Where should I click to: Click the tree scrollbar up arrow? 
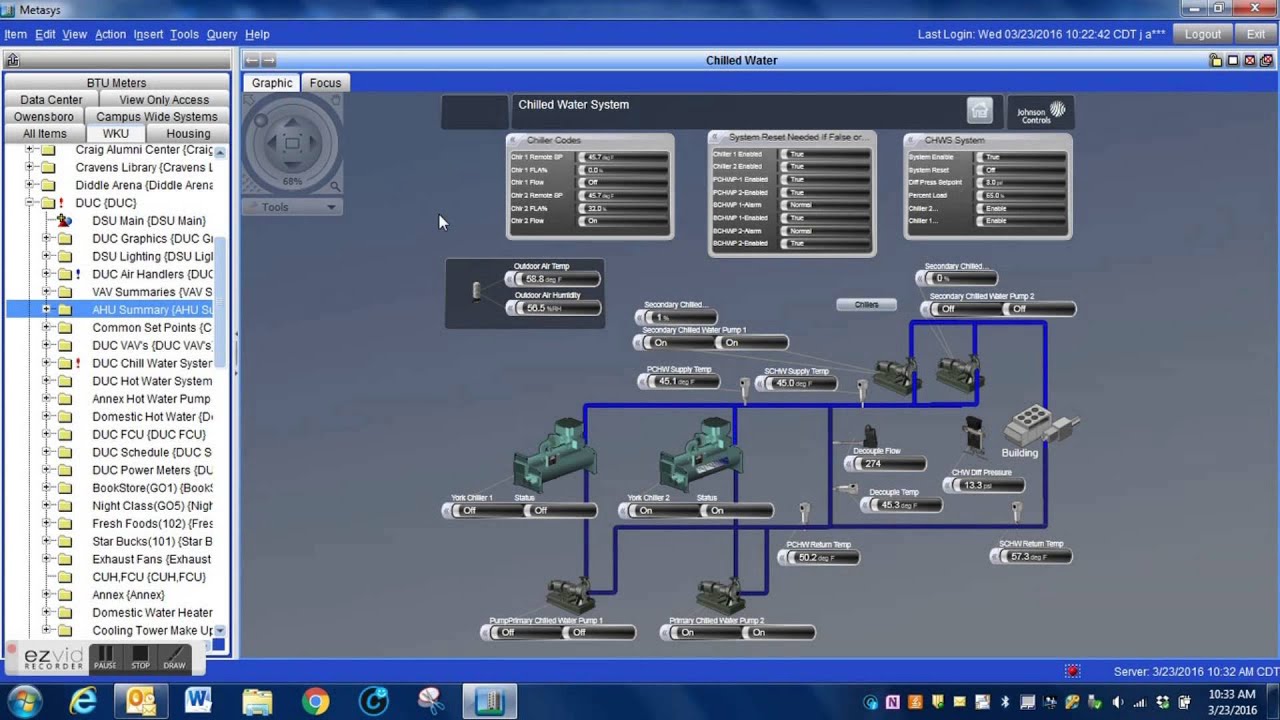(x=220, y=152)
